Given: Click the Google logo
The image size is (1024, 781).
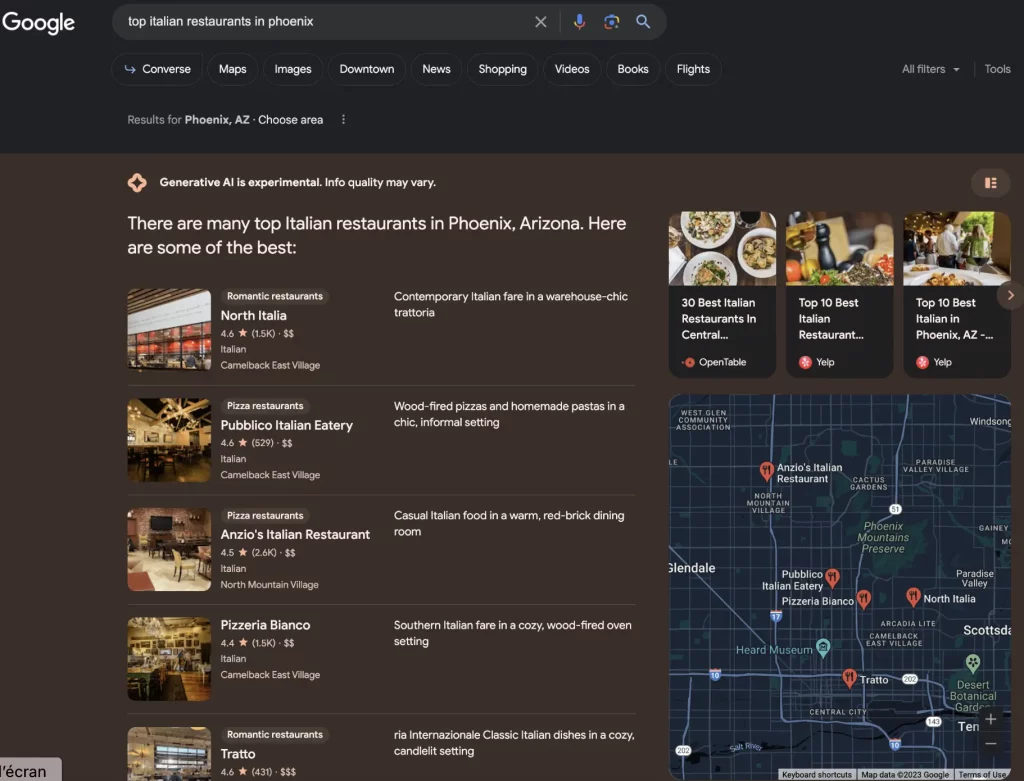Looking at the screenshot, I should pos(39,22).
